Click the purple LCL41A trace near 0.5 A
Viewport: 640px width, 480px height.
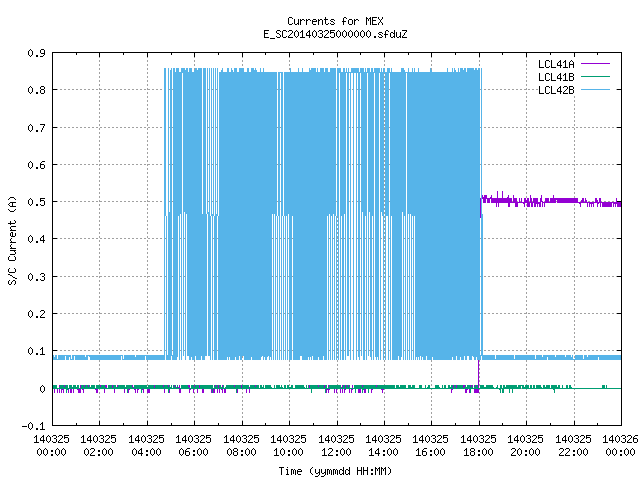pyautogui.click(x=551, y=201)
